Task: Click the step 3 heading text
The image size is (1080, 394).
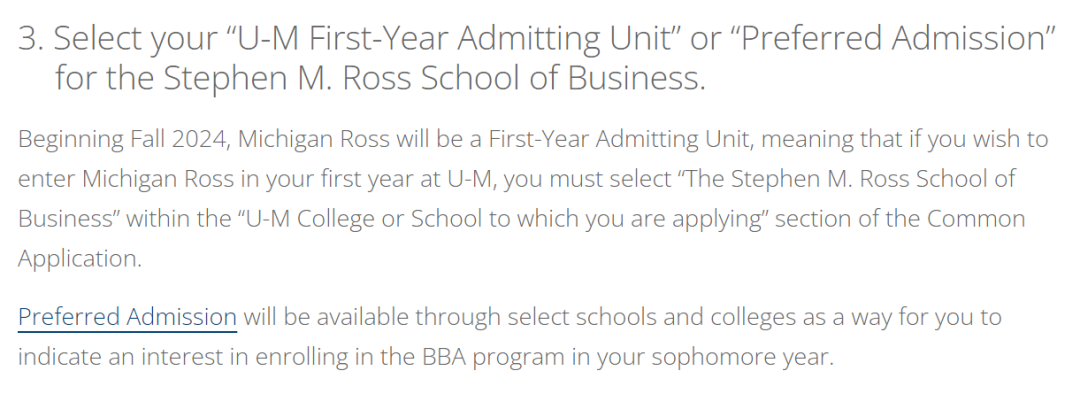Action: [537, 58]
